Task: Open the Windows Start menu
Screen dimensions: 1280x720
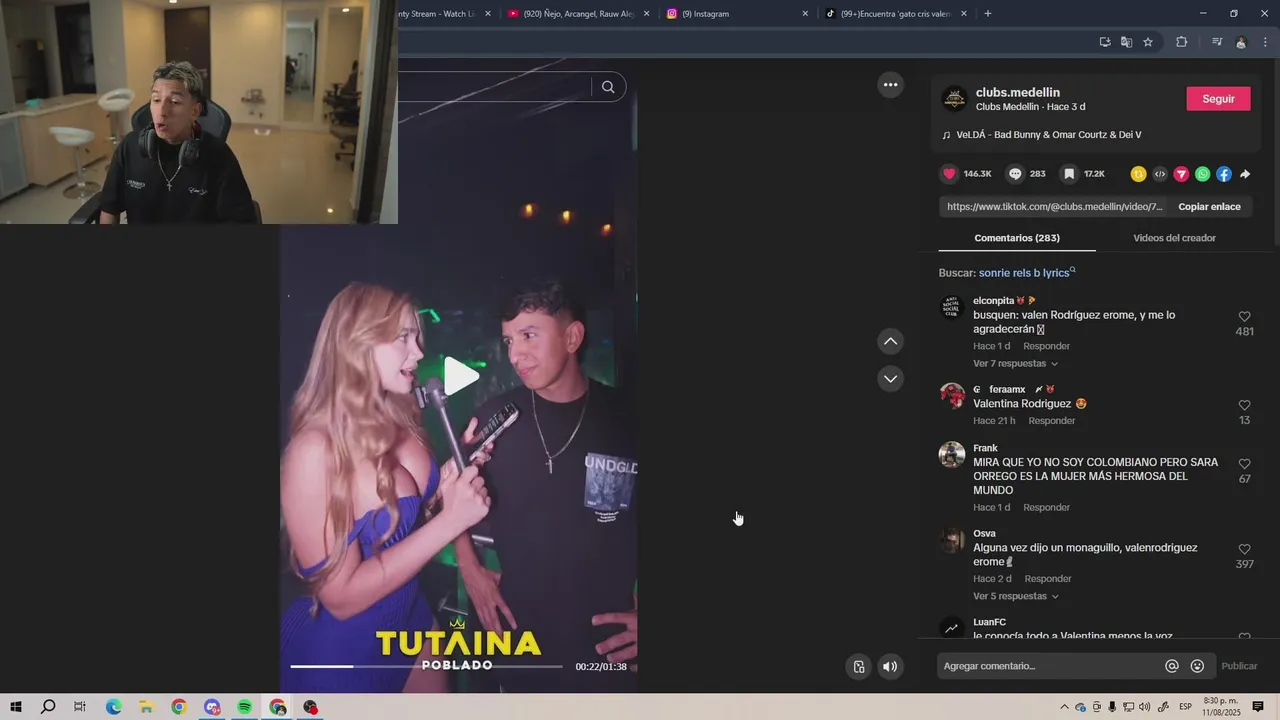Action: coord(15,707)
